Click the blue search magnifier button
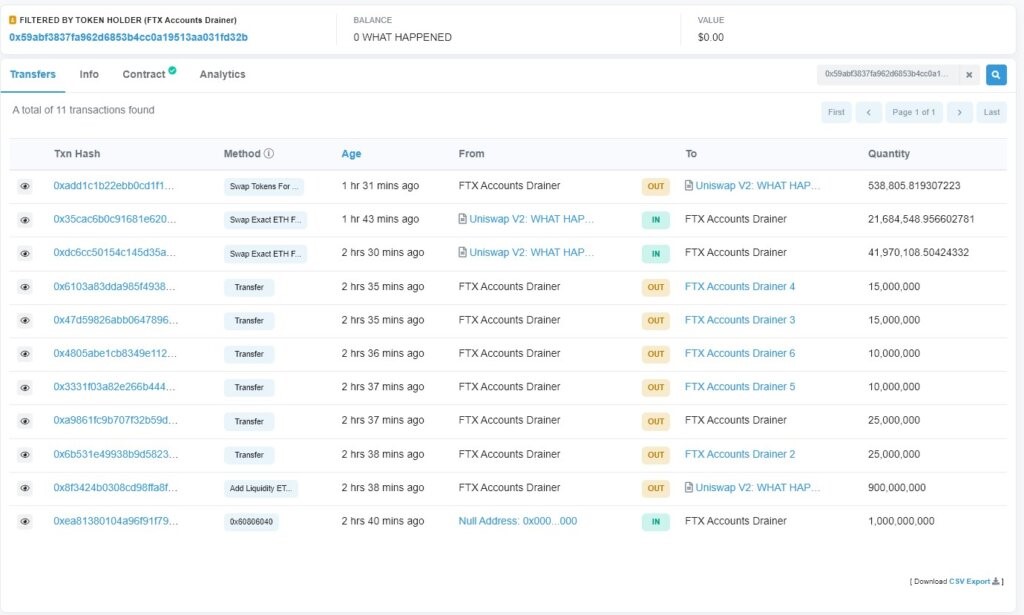The width and height of the screenshot is (1024, 615). (996, 74)
